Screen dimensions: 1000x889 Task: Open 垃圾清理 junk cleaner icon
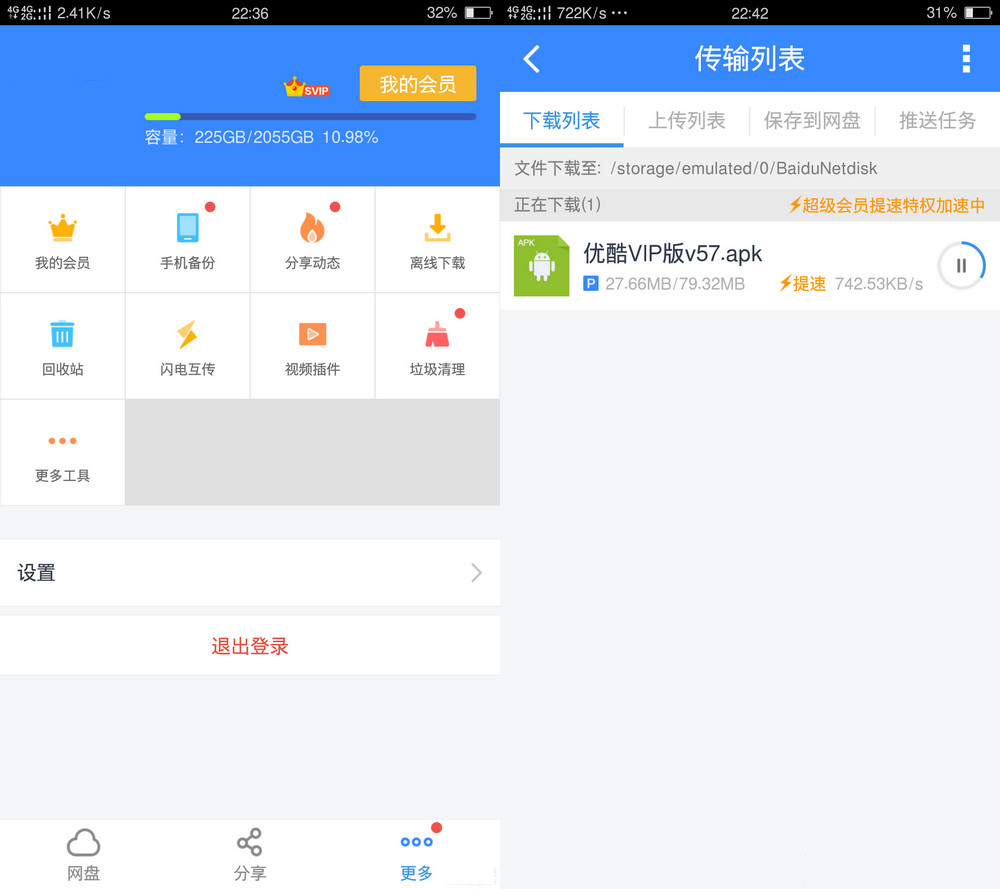tap(438, 334)
